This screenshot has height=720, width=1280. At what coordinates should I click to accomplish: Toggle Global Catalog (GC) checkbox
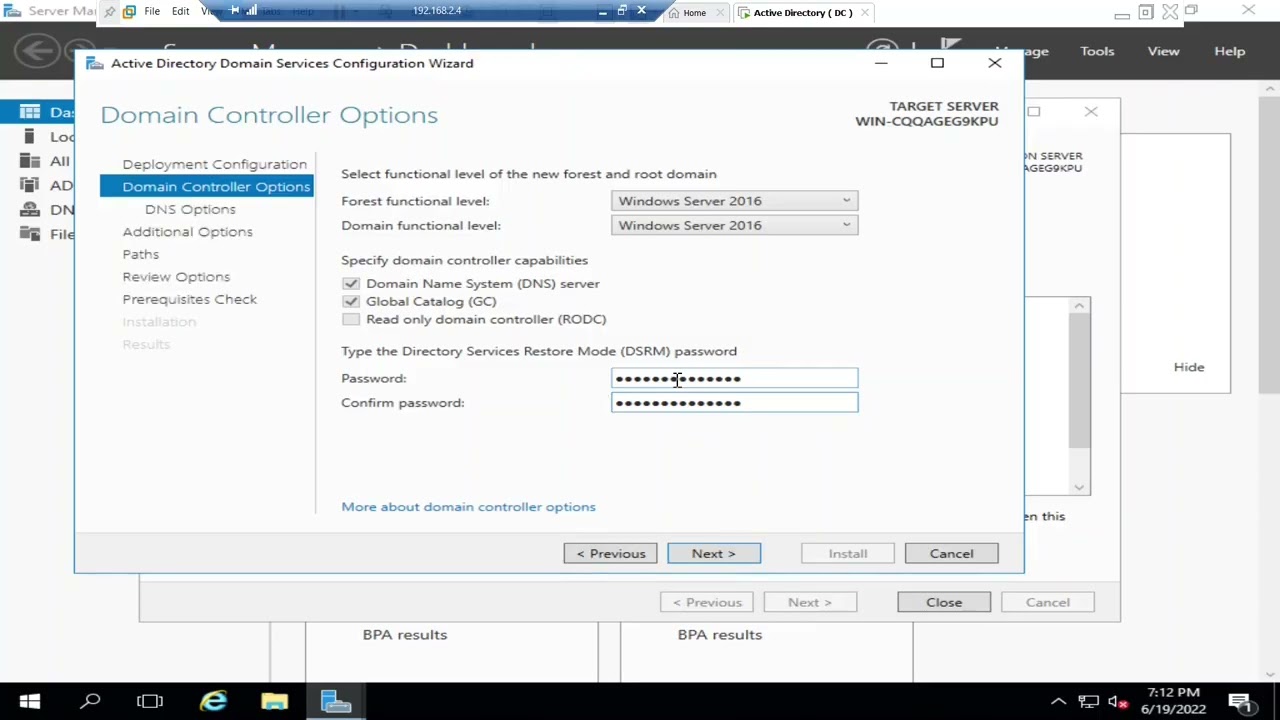click(350, 301)
